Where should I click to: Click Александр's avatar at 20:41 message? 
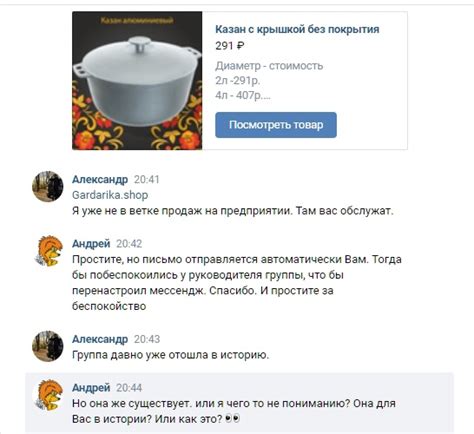coord(48,186)
